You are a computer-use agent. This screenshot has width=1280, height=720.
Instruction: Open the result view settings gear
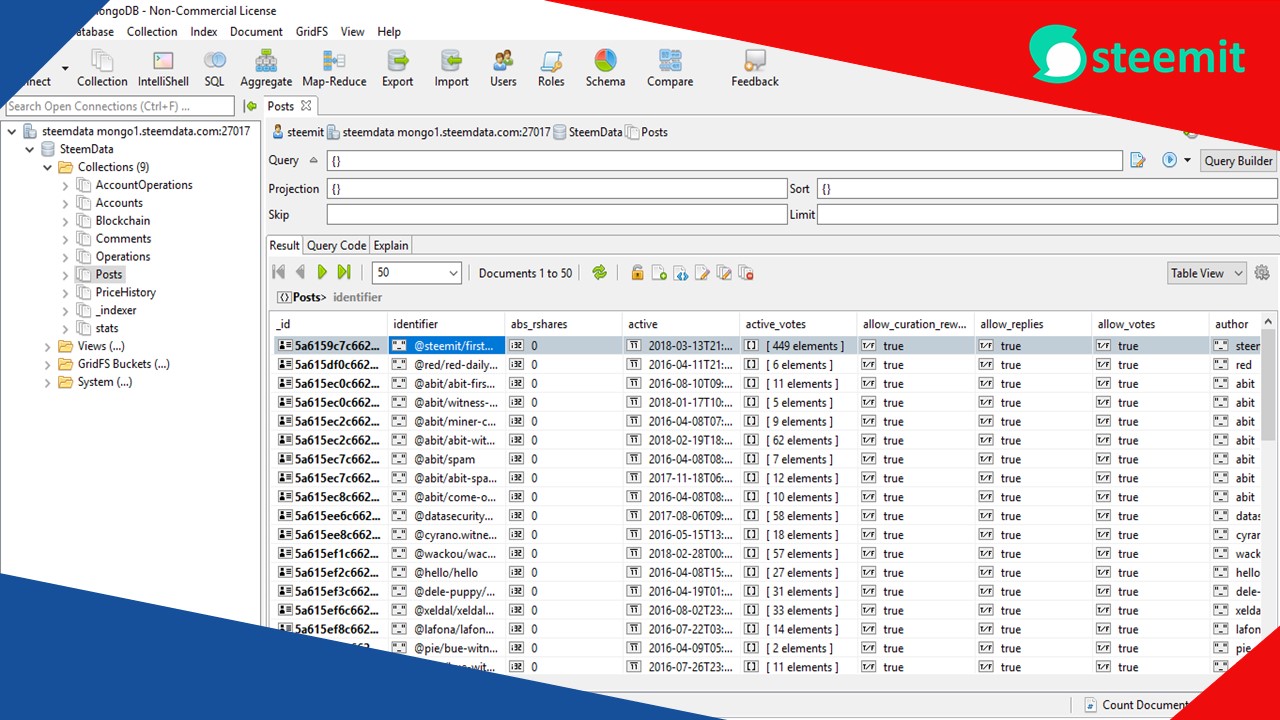pos(1262,272)
